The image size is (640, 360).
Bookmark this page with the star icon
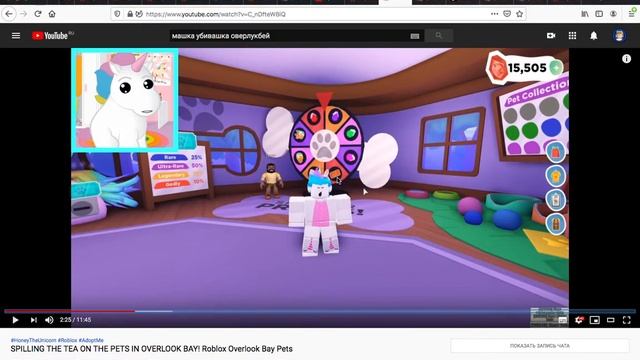520,14
